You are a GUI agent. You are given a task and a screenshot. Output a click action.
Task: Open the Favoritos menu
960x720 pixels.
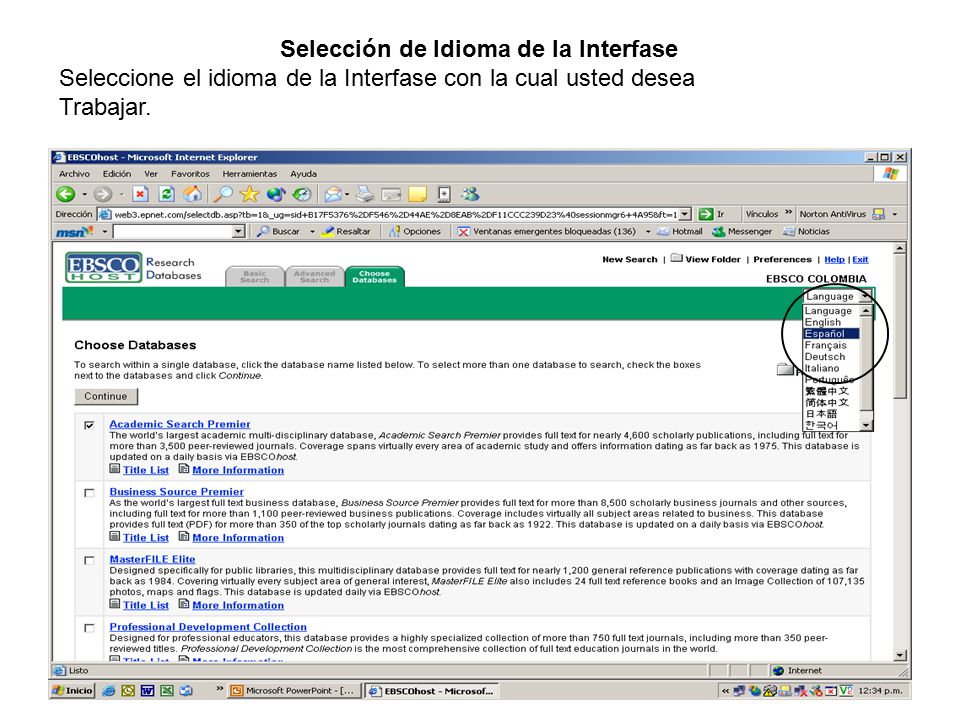(190, 174)
